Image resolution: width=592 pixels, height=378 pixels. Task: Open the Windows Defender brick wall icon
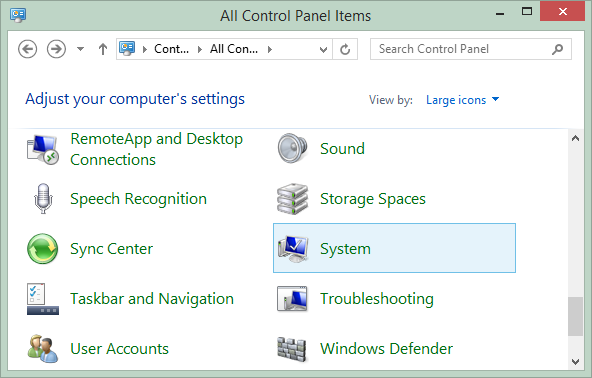[291, 349]
